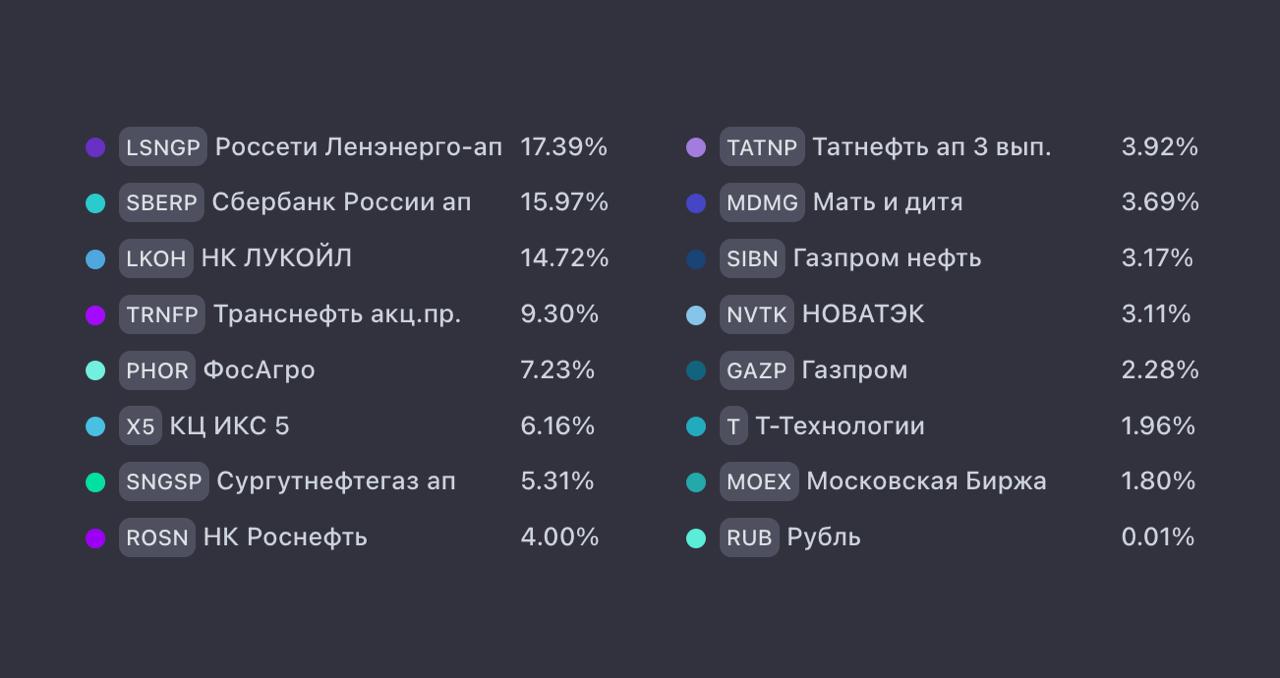The width and height of the screenshot is (1280, 678).
Task: Click the LSNGP ticker badge
Action: [x=163, y=147]
